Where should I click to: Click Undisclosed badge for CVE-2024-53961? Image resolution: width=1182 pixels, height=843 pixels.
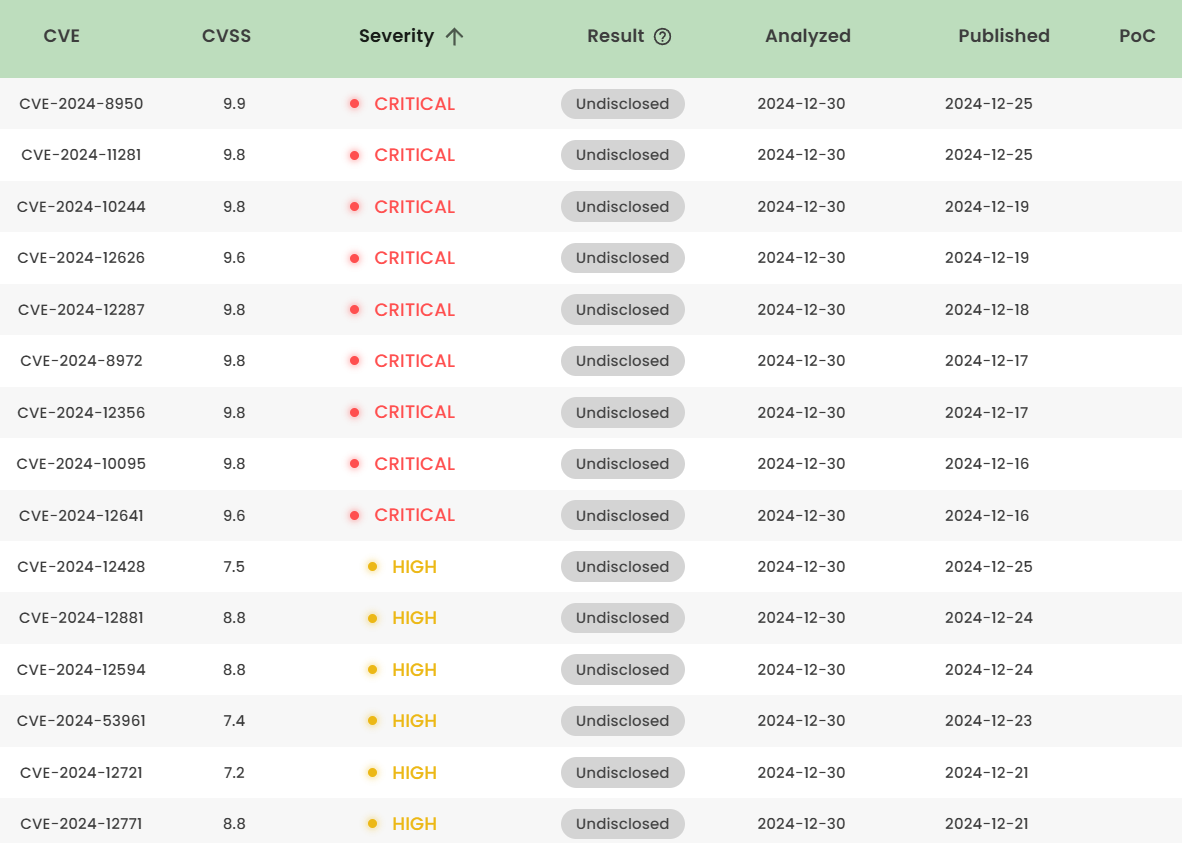tap(623, 721)
